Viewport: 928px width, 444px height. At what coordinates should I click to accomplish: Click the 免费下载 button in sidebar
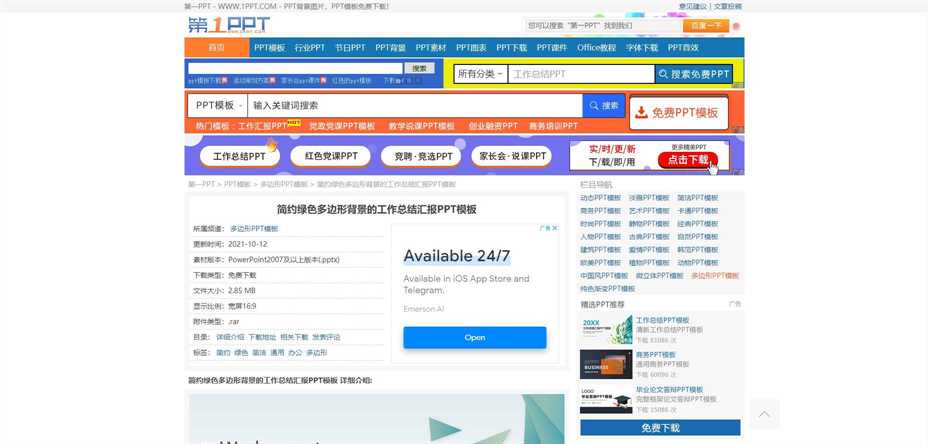point(660,428)
